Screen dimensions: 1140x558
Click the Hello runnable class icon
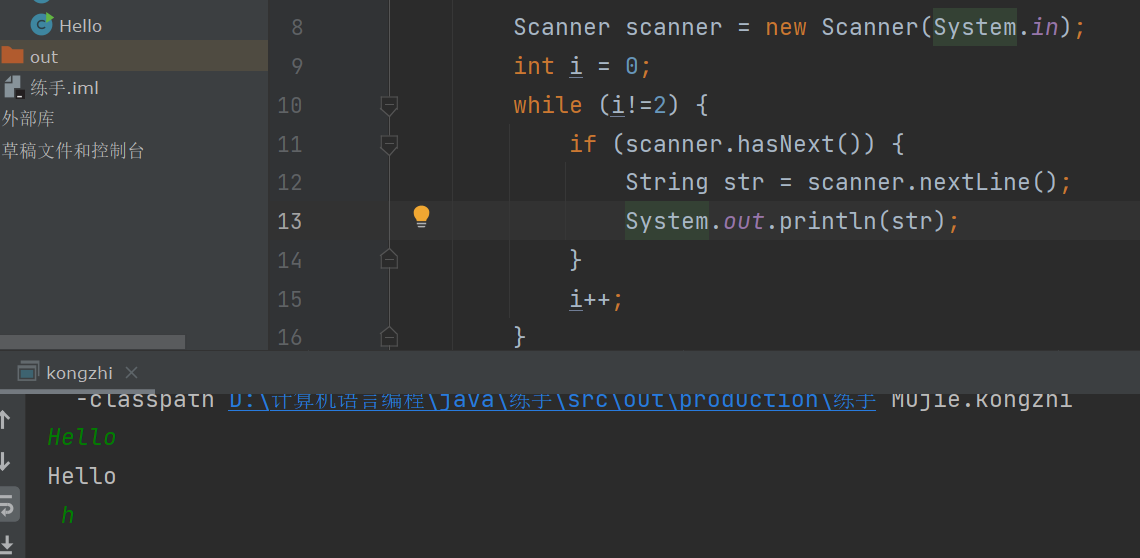tap(41, 24)
